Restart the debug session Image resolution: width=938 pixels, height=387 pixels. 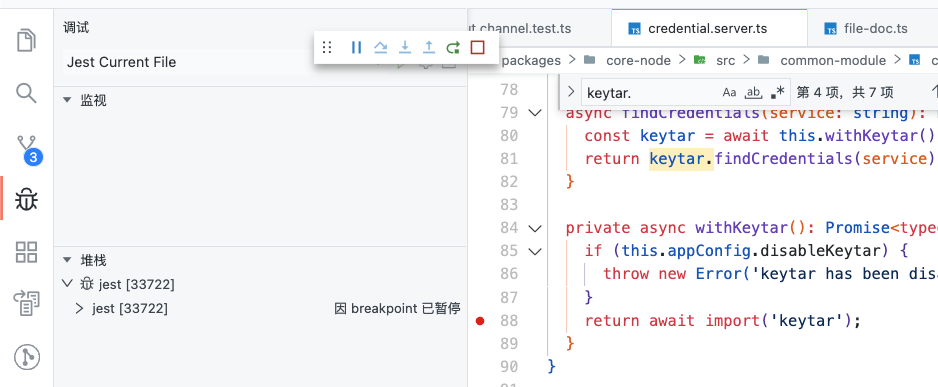click(x=453, y=47)
